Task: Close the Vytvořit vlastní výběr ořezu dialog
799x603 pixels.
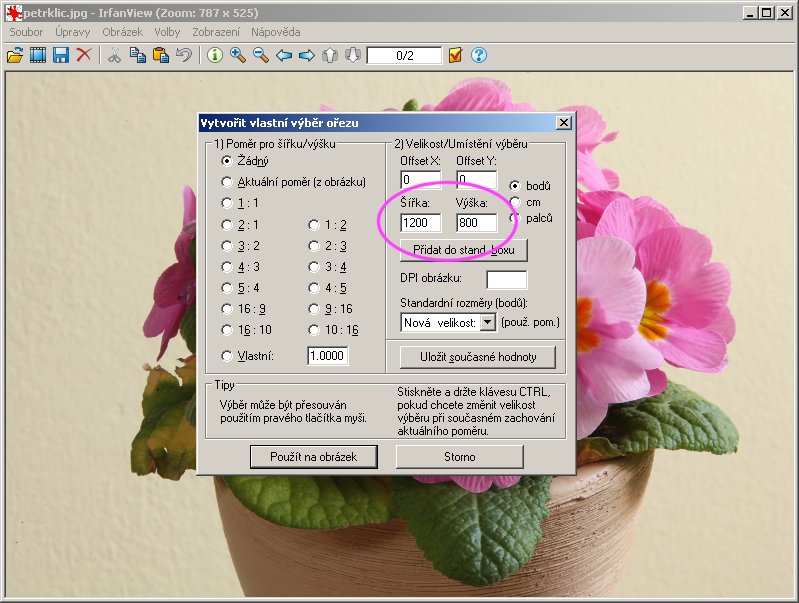Action: coord(564,123)
